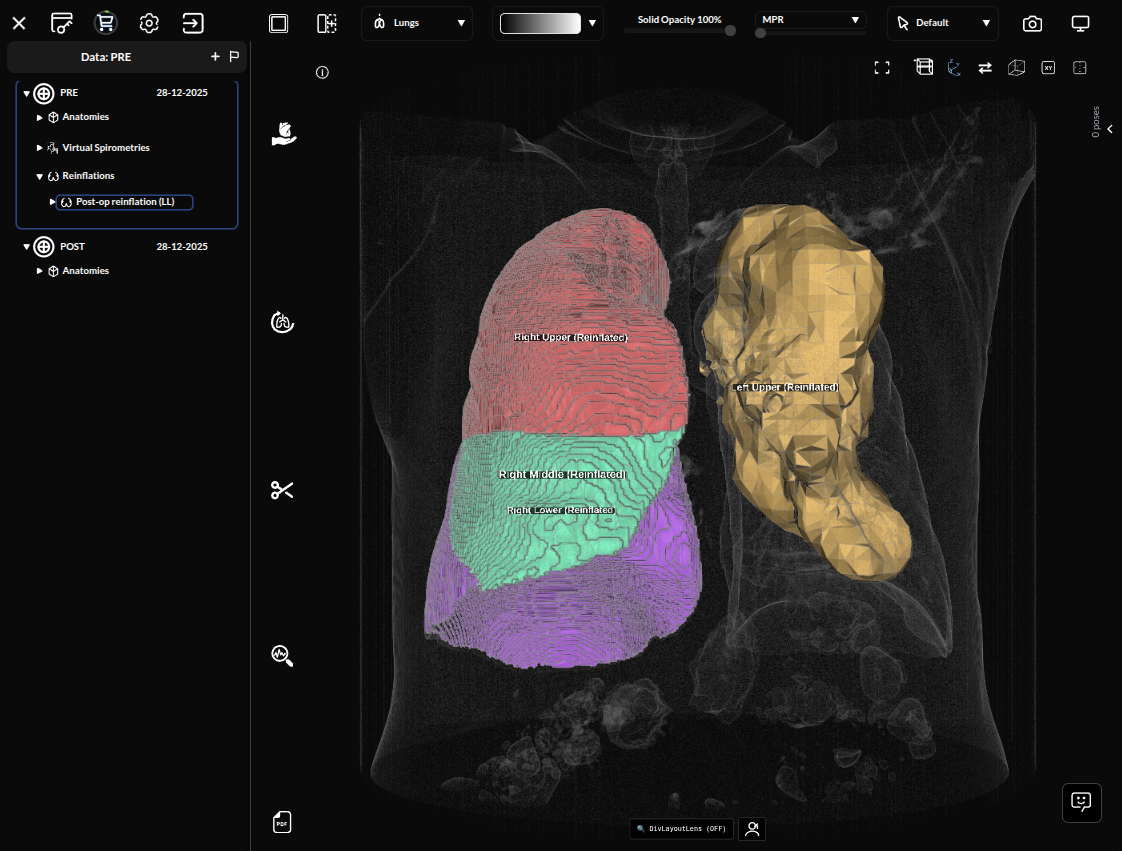
Task: Open the analysis magnifier tool icon
Action: 282,655
